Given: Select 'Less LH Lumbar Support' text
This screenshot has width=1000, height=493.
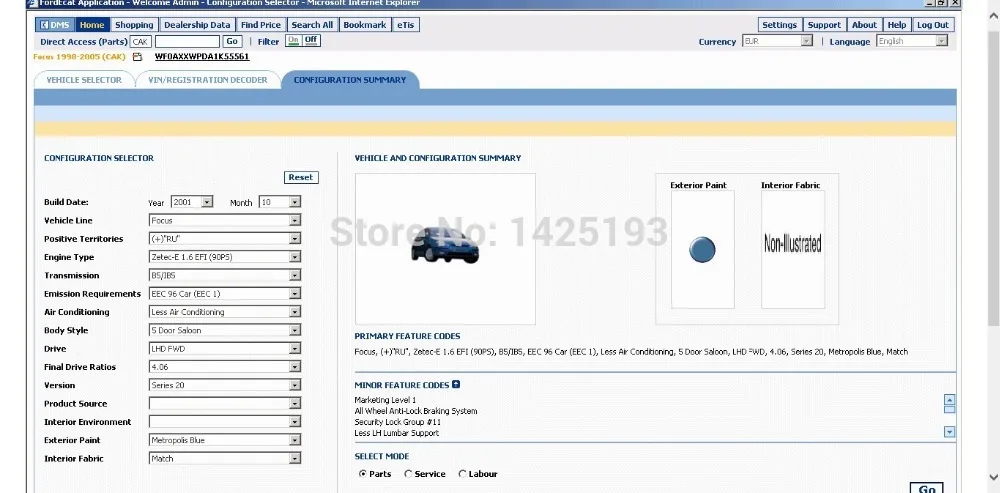Looking at the screenshot, I should 397,433.
